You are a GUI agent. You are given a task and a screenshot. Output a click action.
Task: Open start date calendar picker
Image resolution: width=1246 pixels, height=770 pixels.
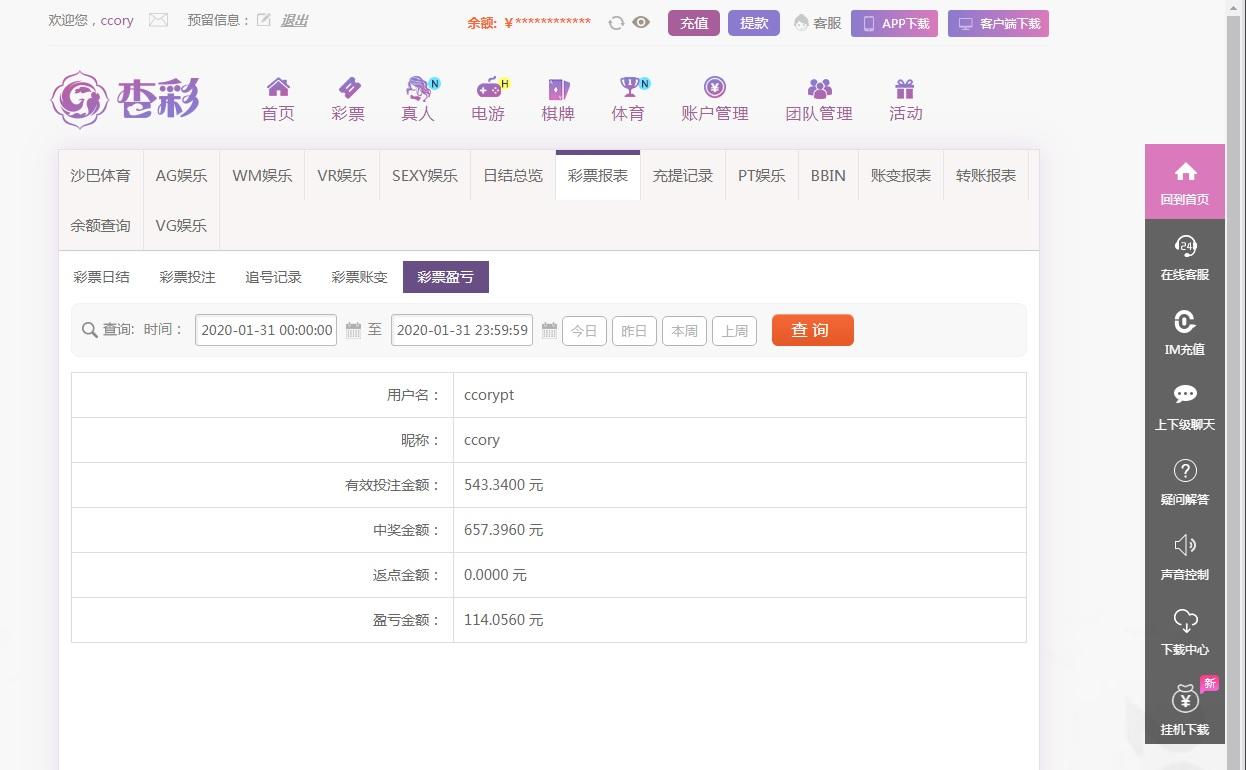coord(353,330)
